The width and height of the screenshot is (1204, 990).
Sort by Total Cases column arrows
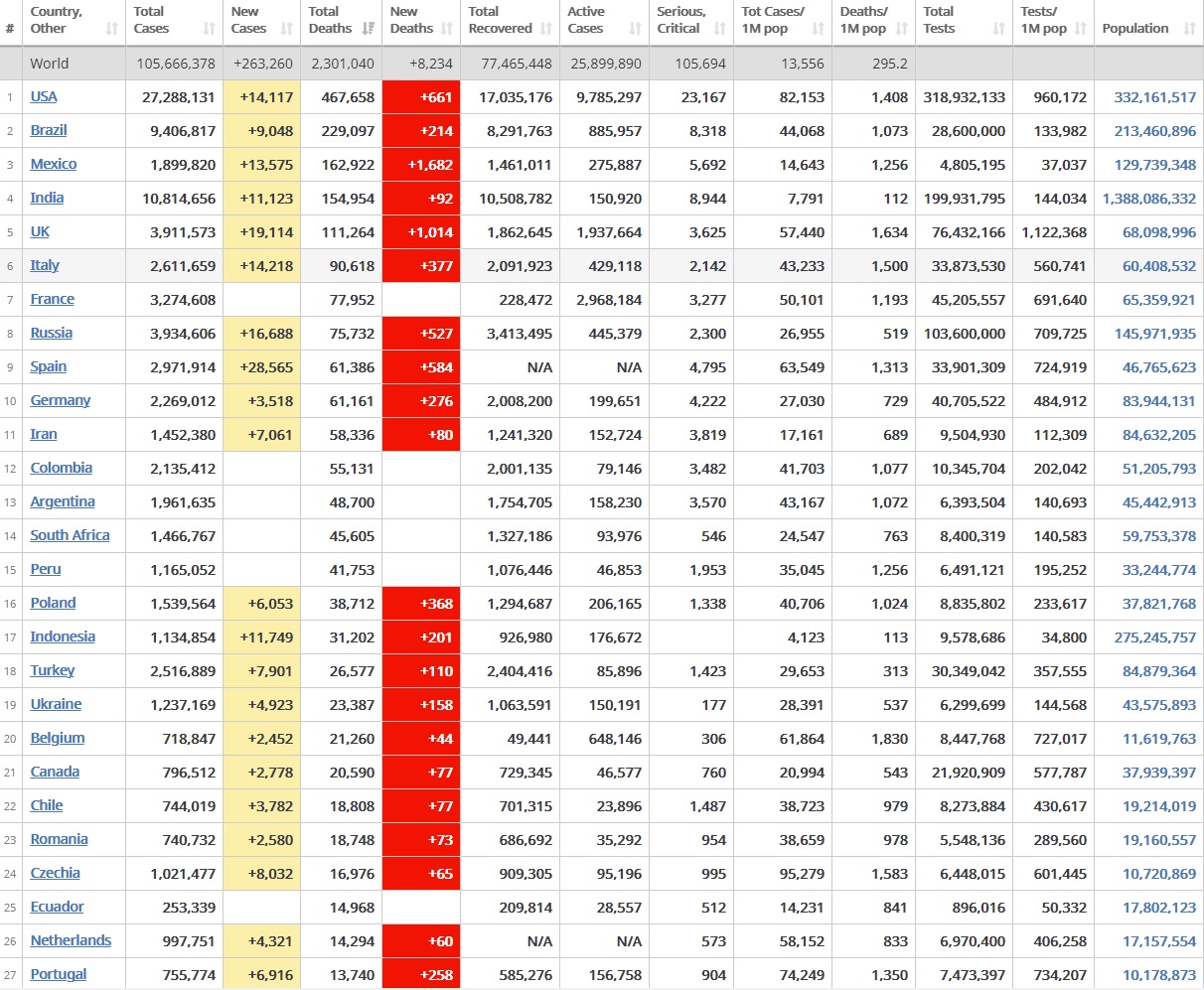pyautogui.click(x=210, y=29)
